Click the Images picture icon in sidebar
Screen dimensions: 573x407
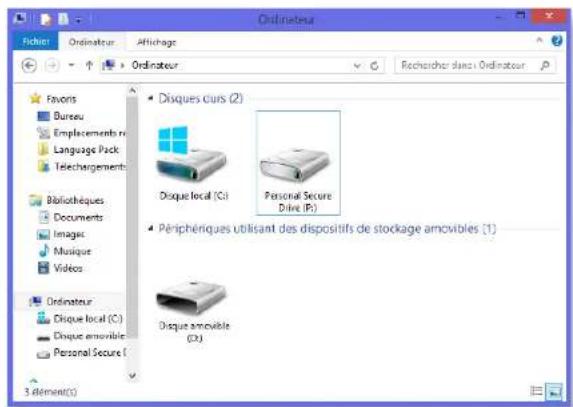43,234
